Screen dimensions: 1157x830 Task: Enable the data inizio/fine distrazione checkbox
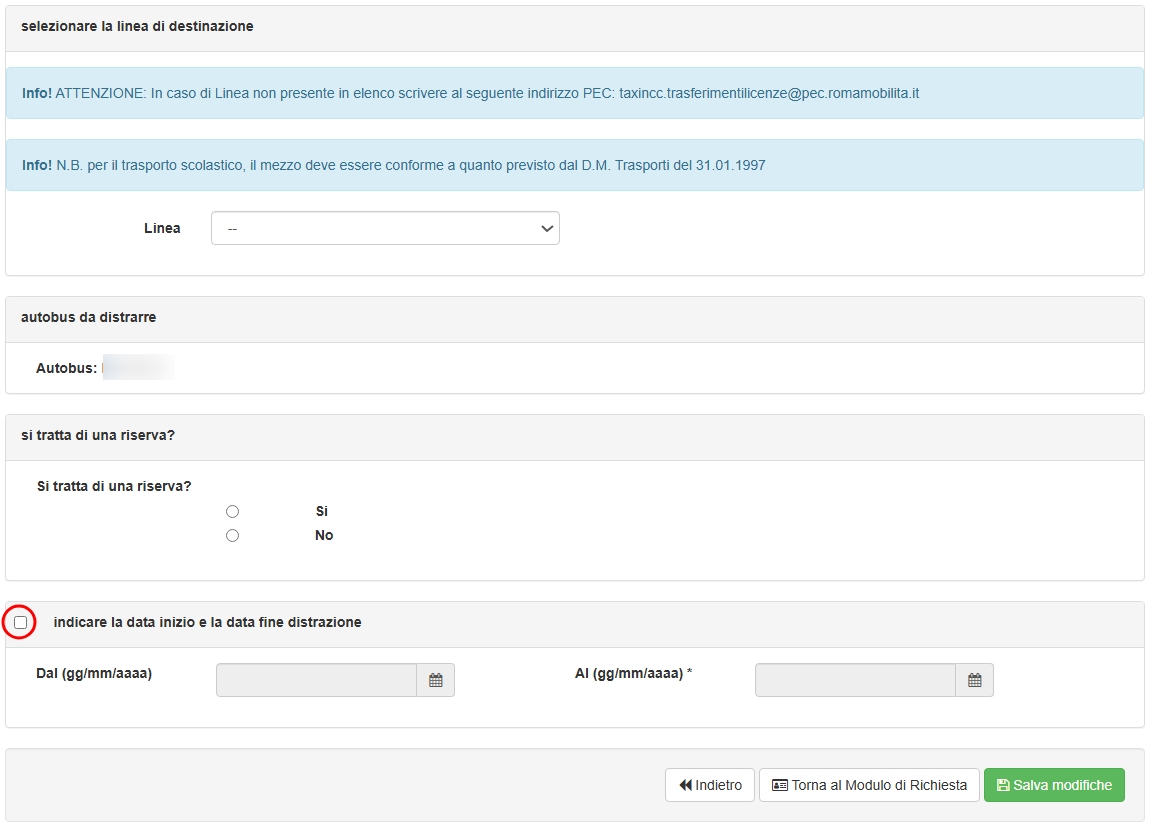[21, 622]
